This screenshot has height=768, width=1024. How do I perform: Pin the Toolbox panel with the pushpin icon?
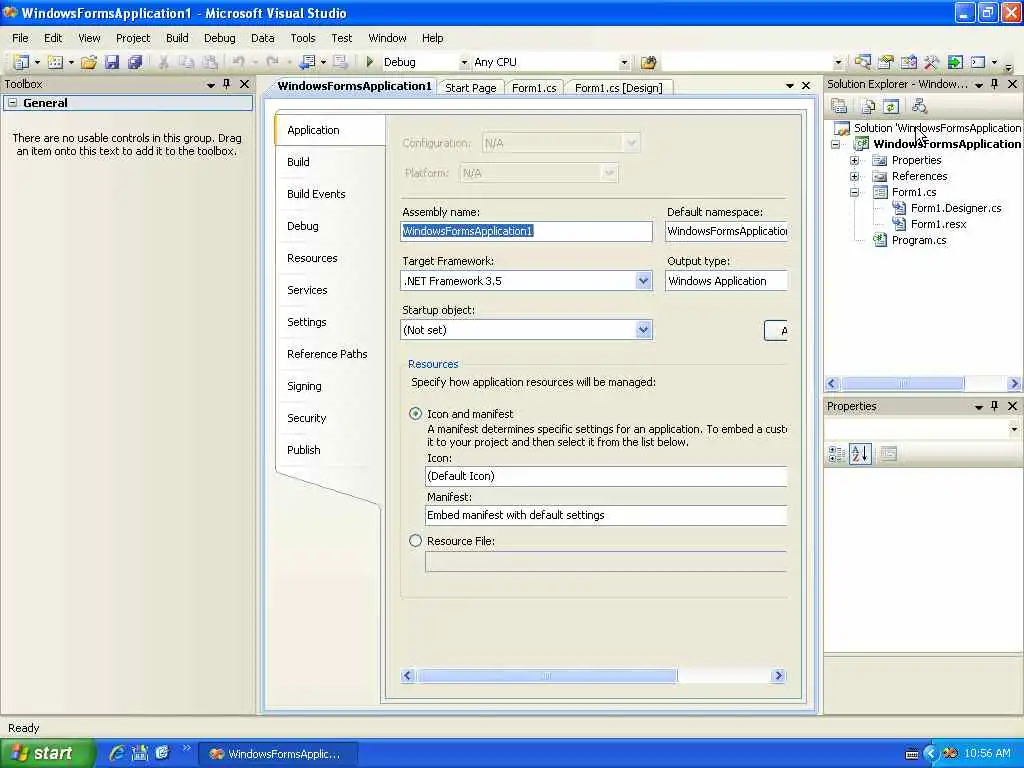227,84
